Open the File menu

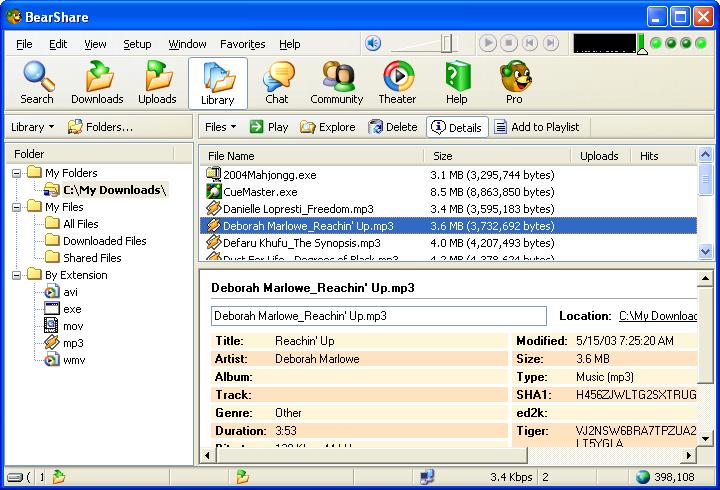coord(24,44)
